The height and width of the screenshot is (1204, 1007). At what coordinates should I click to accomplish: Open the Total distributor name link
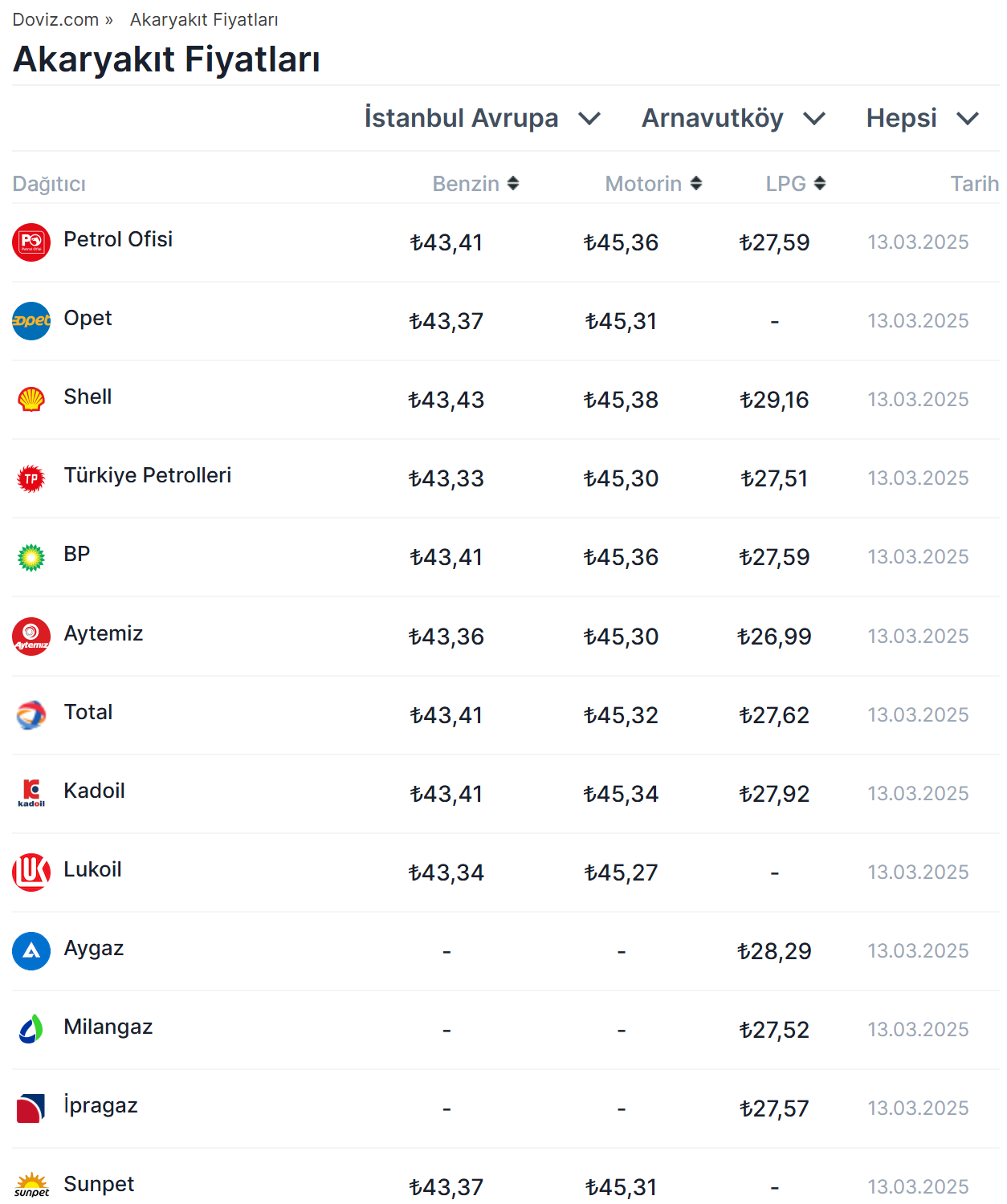[x=88, y=712]
